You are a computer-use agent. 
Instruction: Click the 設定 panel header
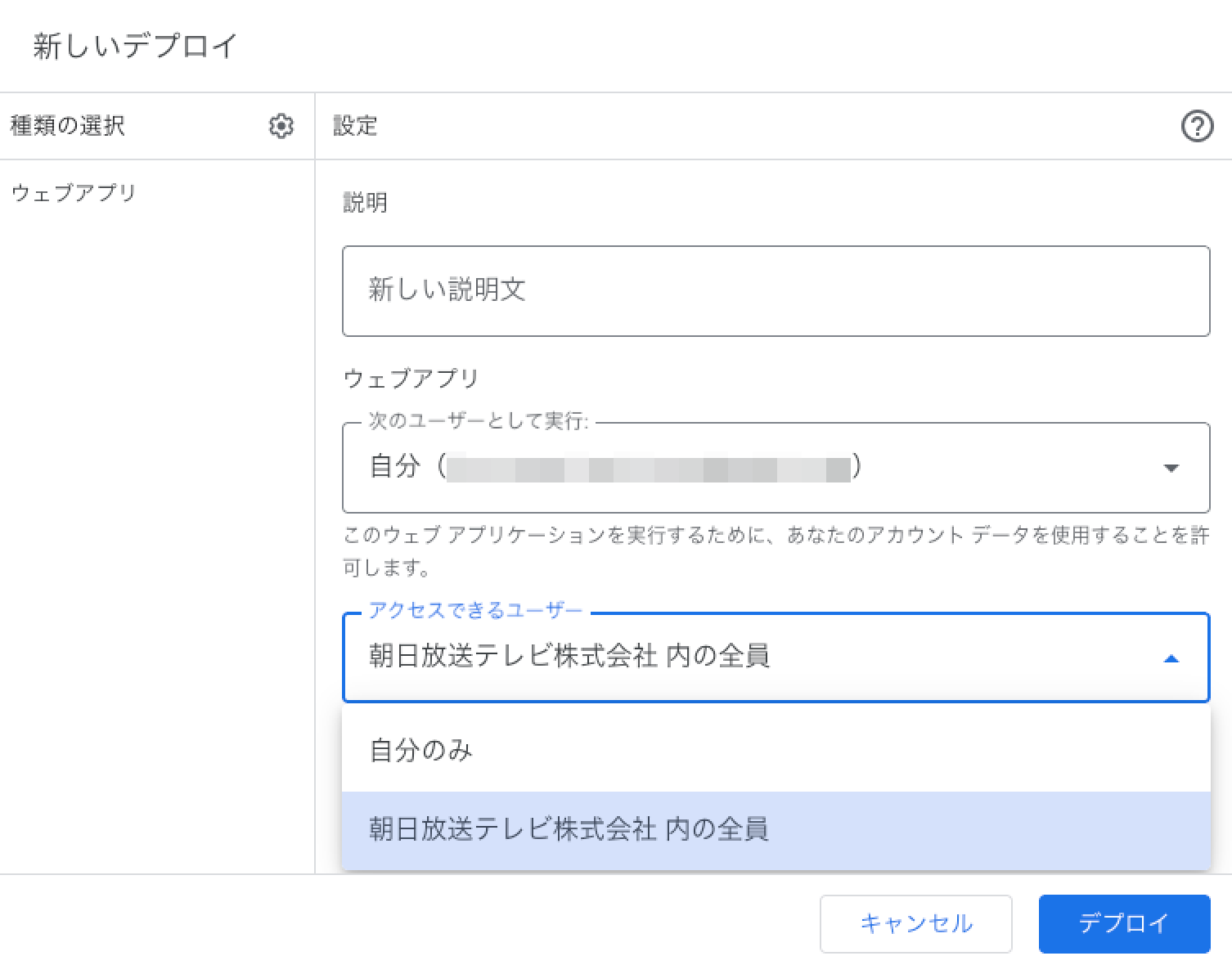[x=355, y=126]
